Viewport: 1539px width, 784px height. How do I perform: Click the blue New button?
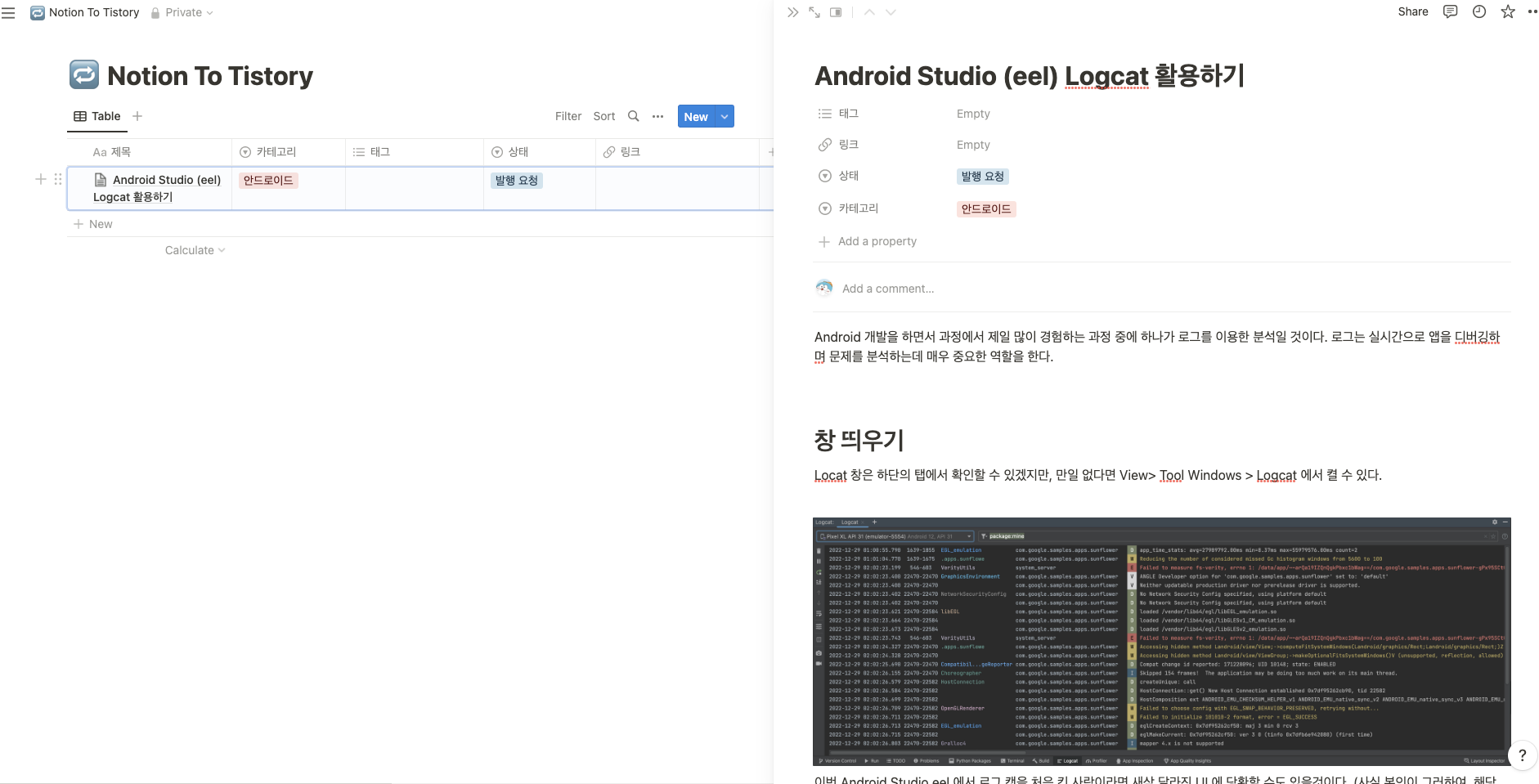coord(696,117)
